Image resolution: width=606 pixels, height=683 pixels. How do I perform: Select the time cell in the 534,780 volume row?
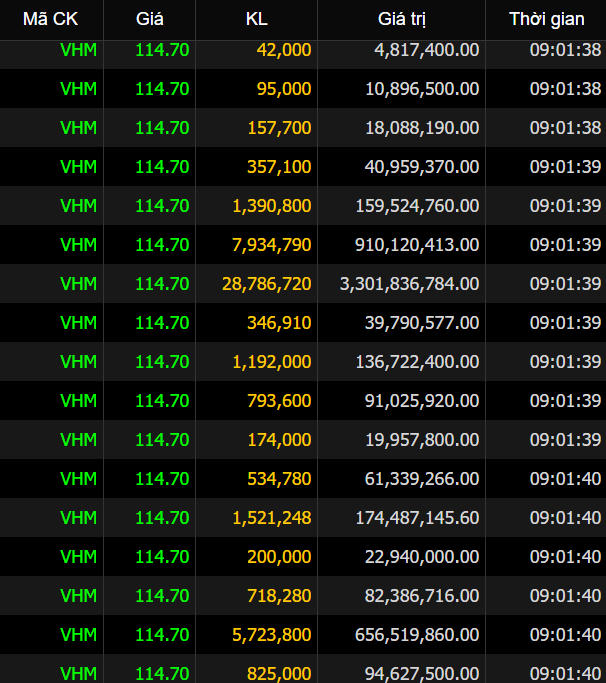tap(565, 479)
